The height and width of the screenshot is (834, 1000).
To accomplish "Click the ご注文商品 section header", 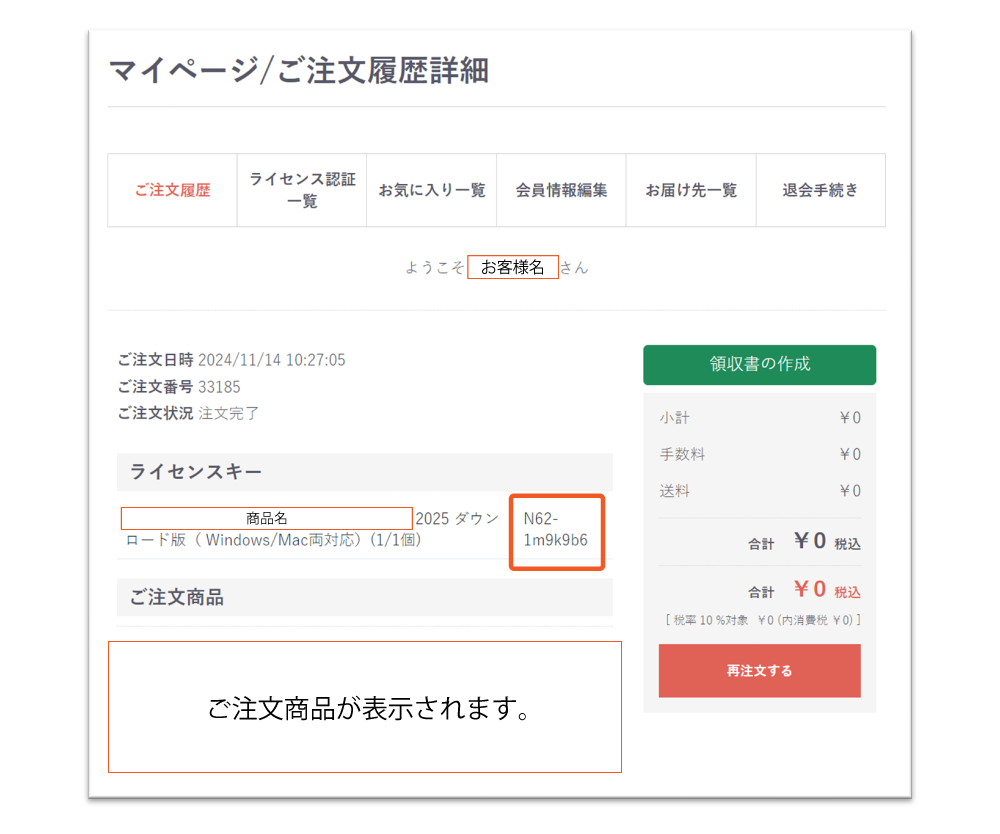I will point(365,597).
